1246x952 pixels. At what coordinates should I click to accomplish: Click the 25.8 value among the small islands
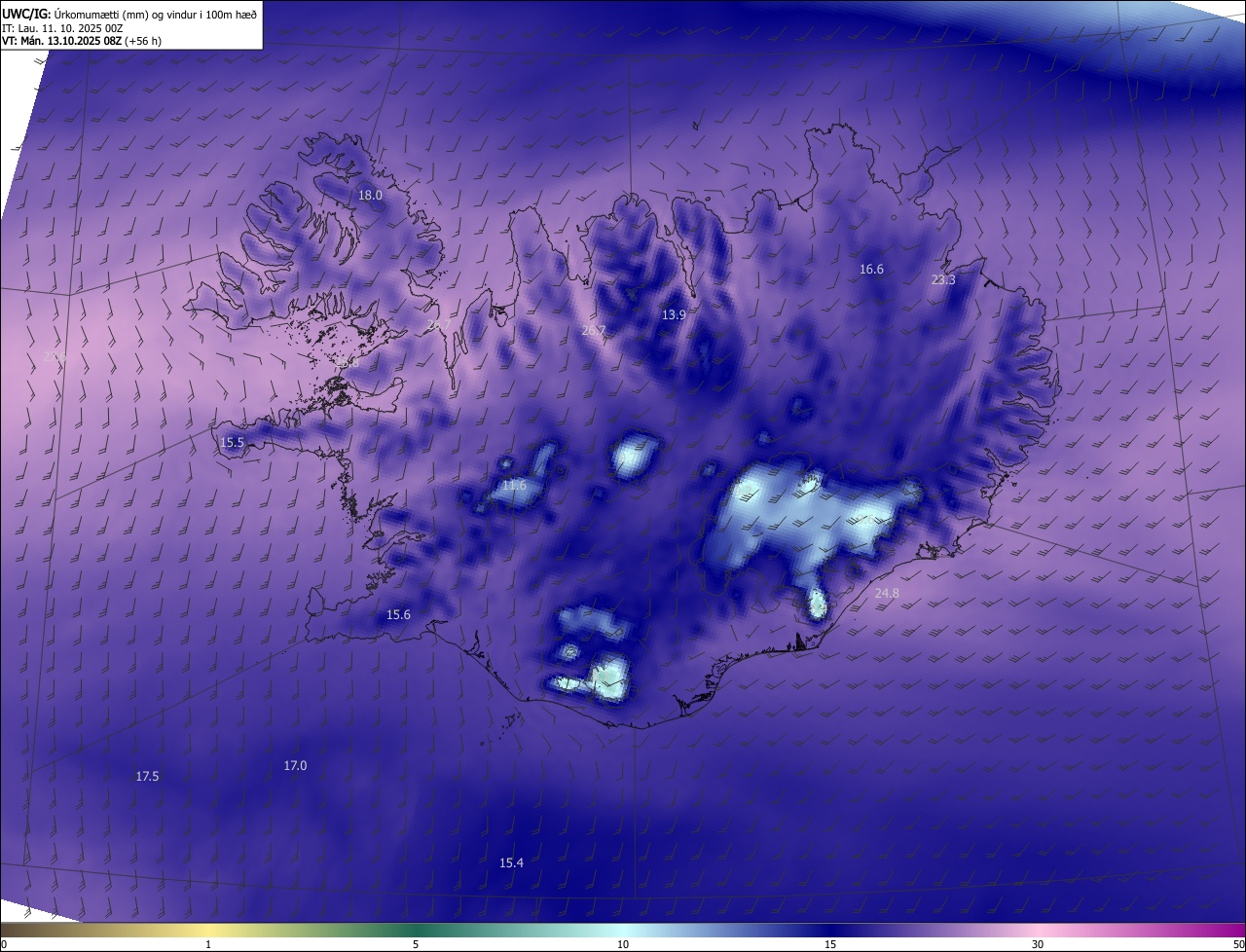[x=348, y=362]
